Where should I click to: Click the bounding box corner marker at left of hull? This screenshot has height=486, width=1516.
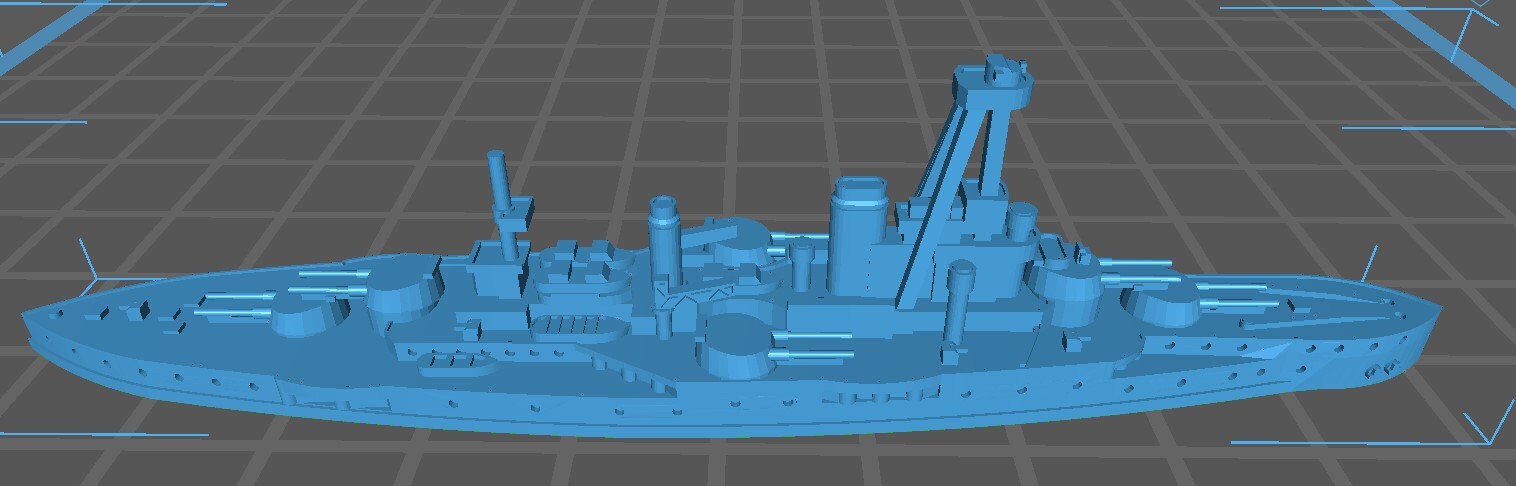pos(88,265)
